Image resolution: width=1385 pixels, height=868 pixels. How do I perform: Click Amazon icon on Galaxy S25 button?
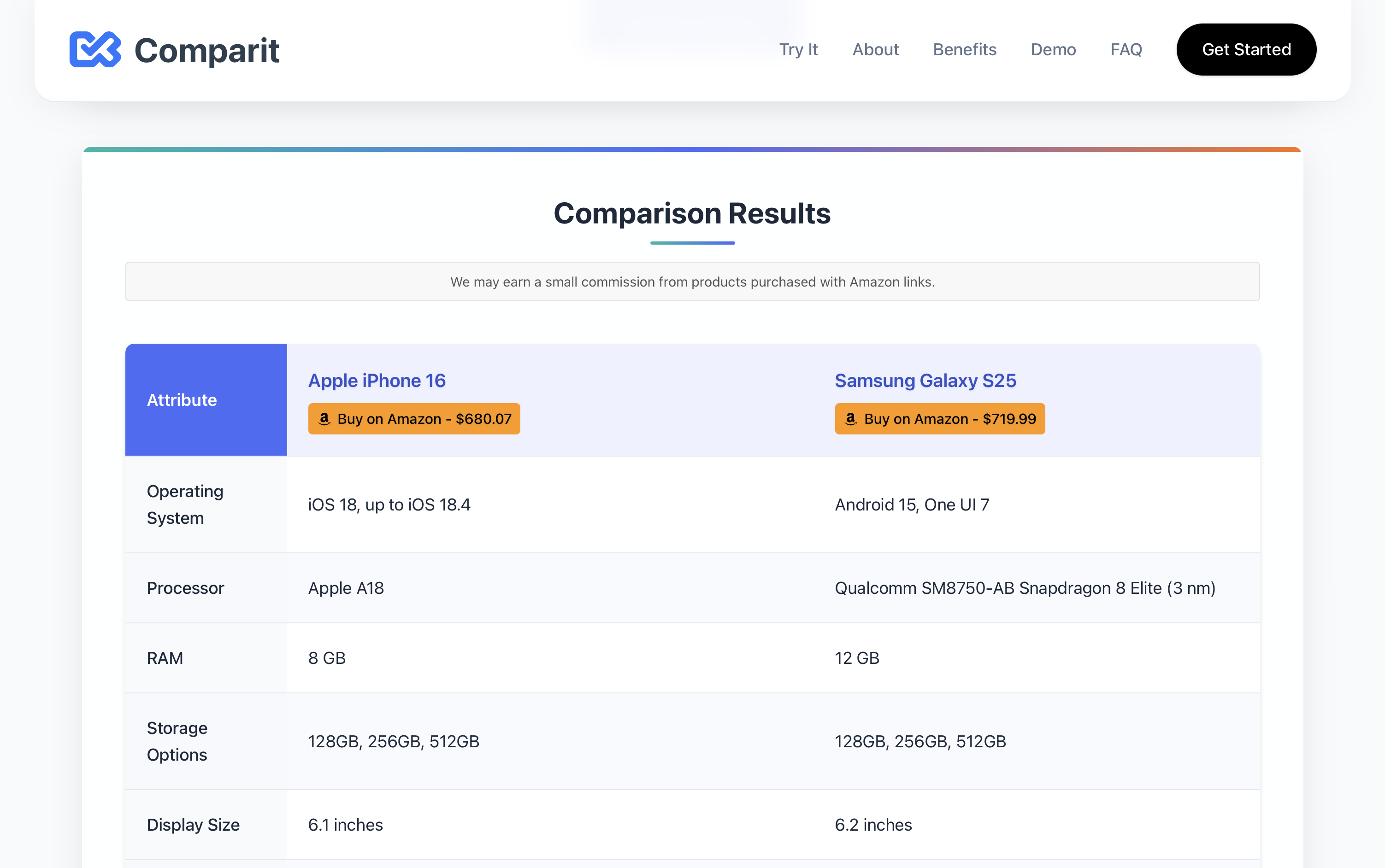point(851,418)
